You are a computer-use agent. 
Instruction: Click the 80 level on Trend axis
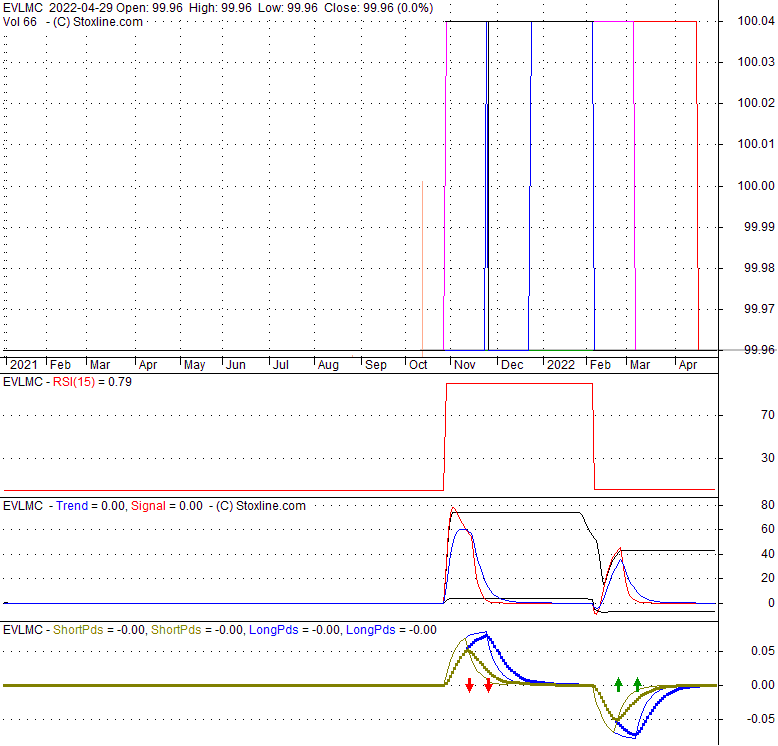(768, 505)
